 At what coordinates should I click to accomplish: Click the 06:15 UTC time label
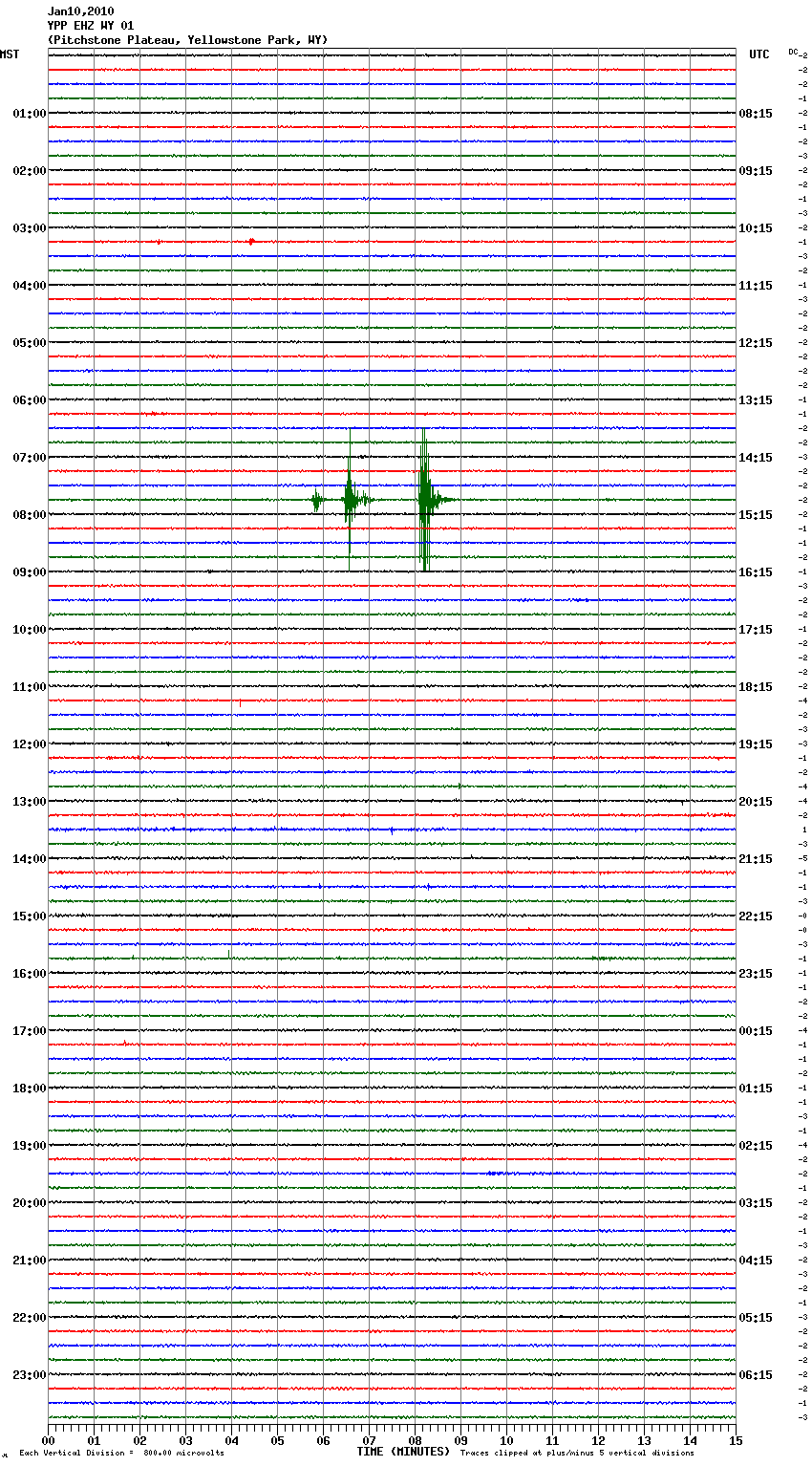point(756,1375)
